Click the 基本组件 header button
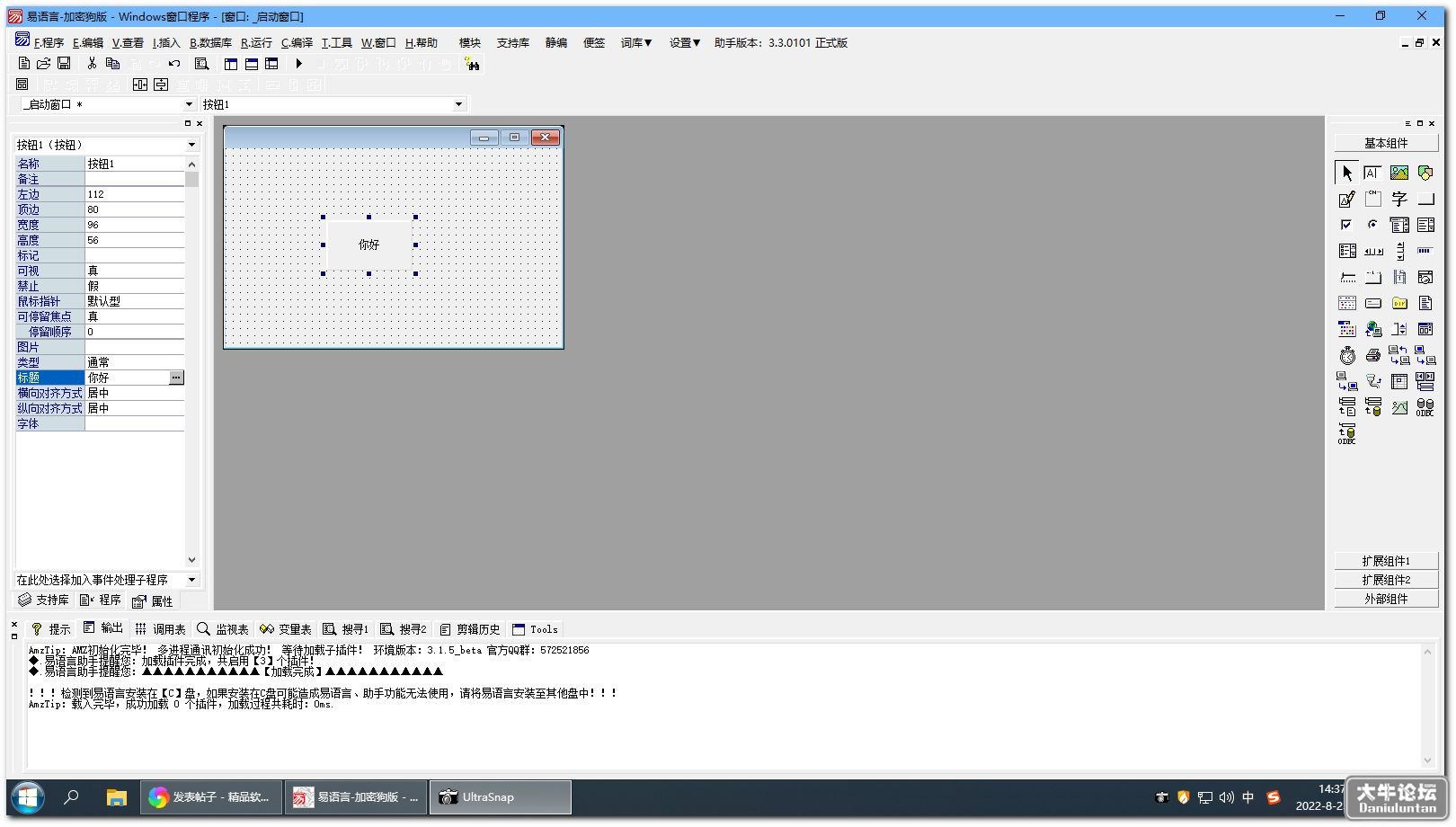The width and height of the screenshot is (1456, 827). [1386, 143]
